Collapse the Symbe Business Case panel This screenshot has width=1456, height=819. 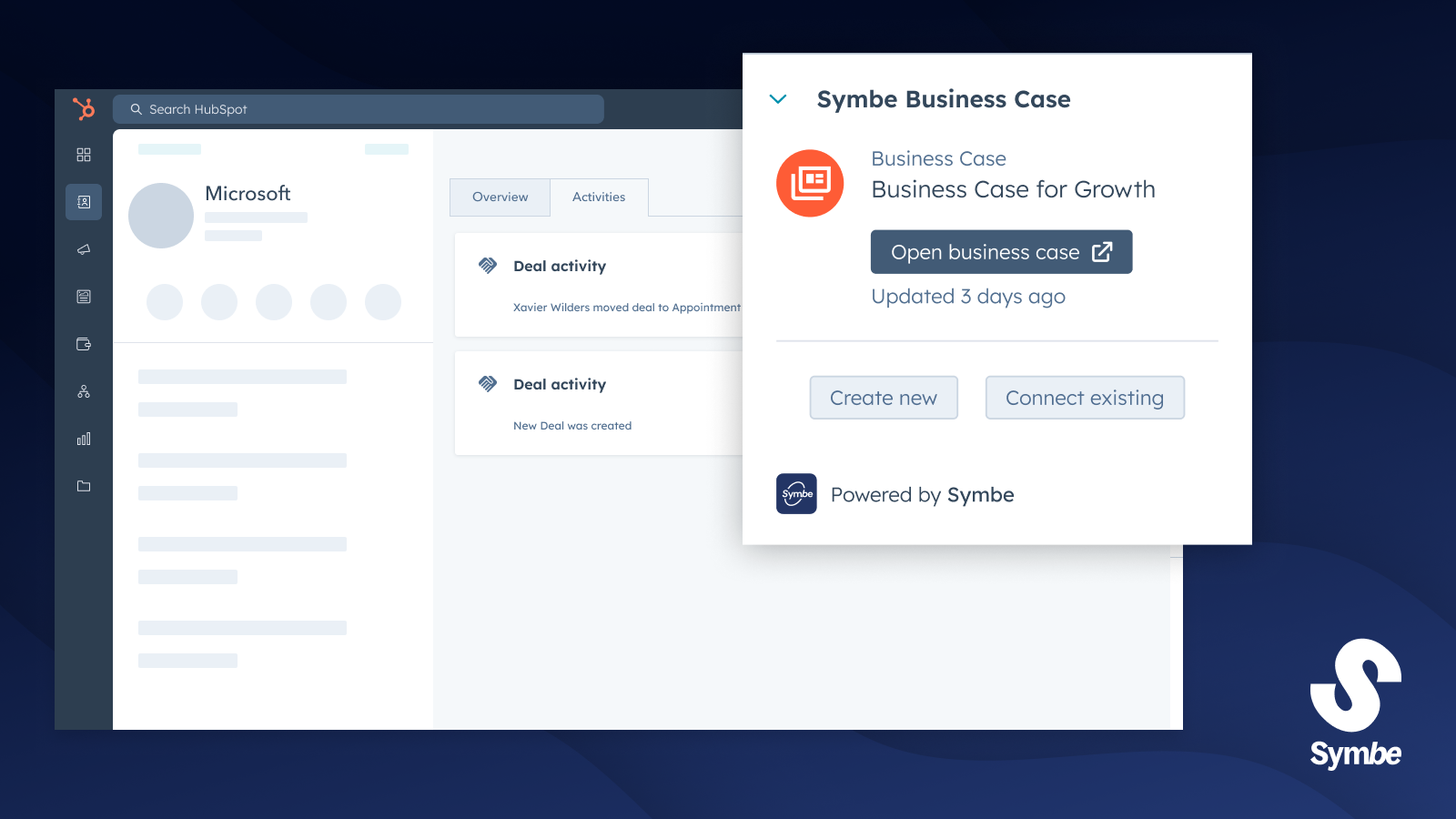click(778, 99)
